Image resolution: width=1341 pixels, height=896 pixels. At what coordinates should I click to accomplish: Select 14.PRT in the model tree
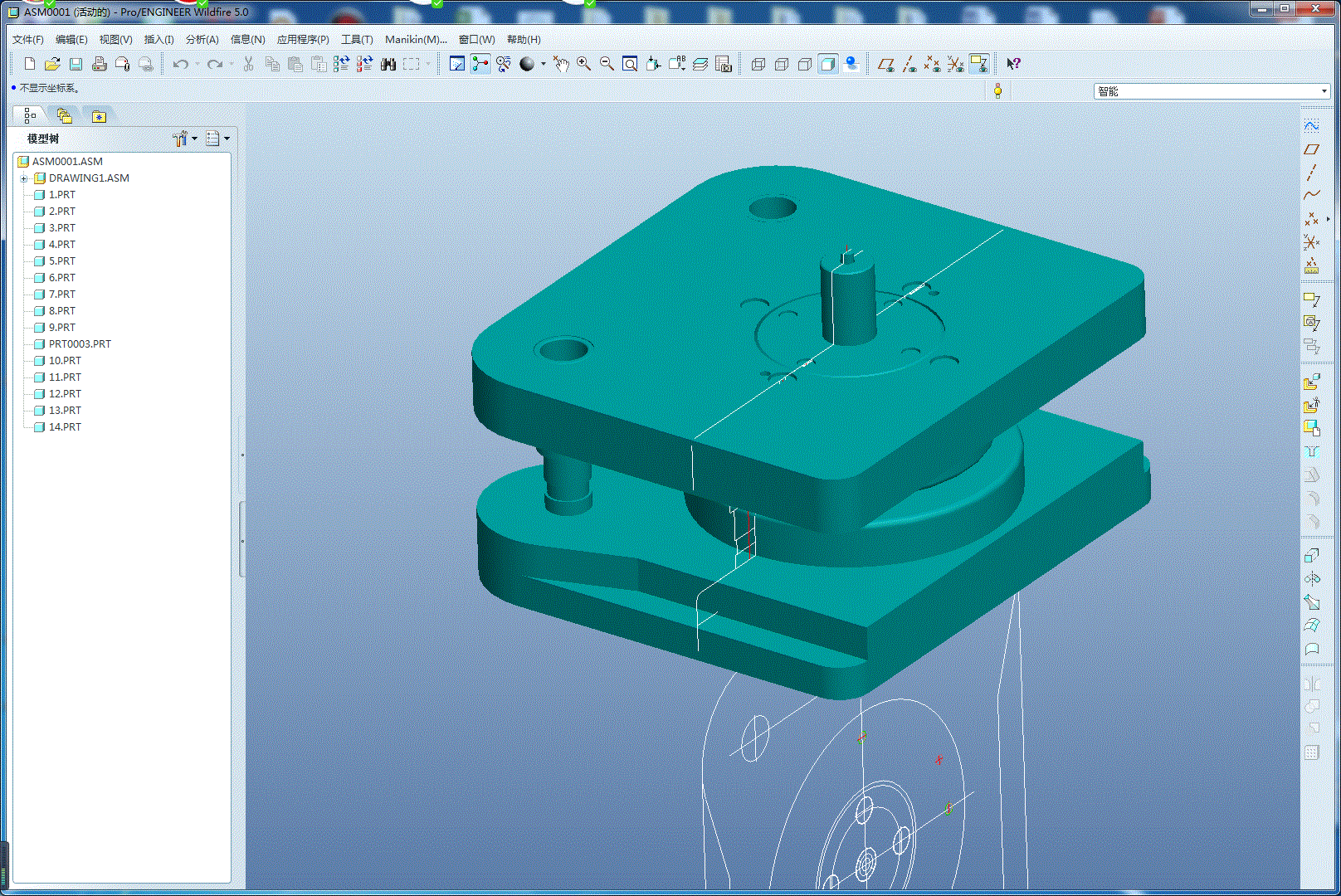pos(65,426)
